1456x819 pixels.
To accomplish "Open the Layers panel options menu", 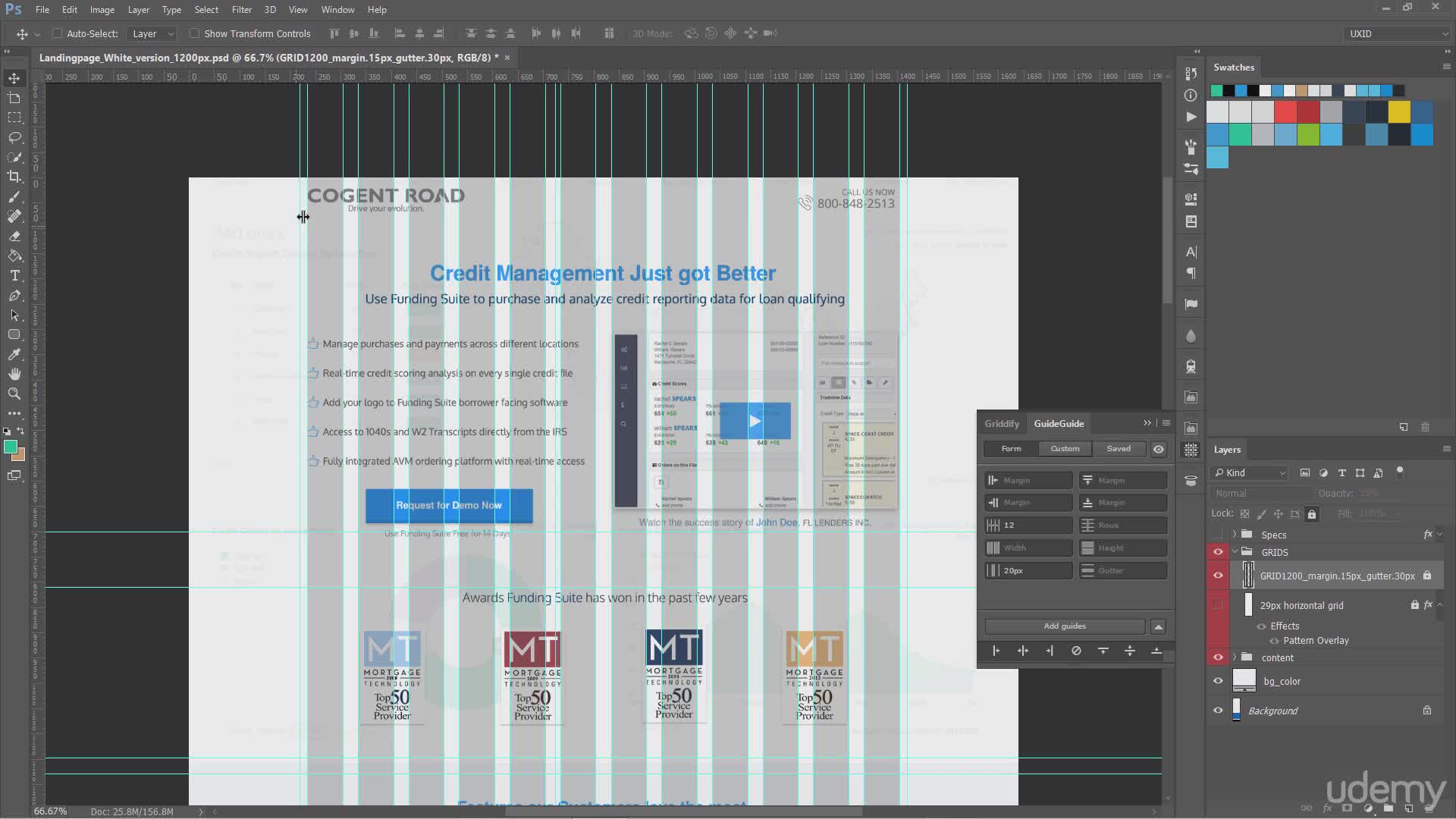I will coord(1445,449).
